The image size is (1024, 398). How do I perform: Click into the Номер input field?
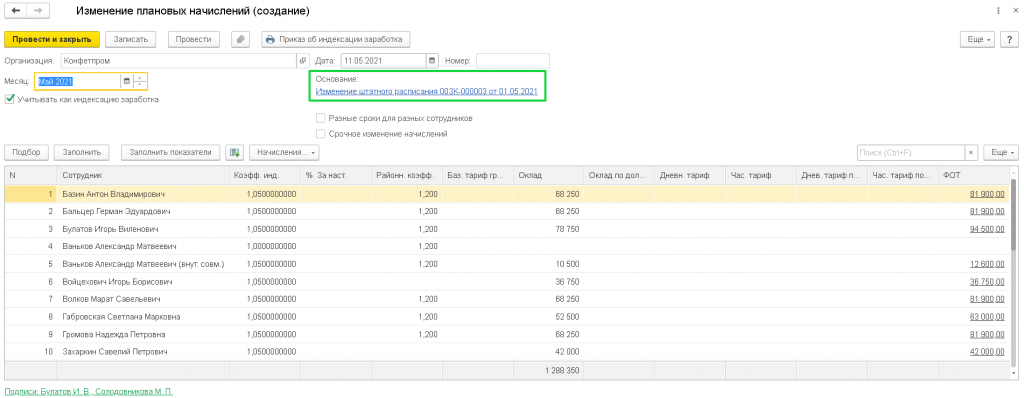[513, 61]
